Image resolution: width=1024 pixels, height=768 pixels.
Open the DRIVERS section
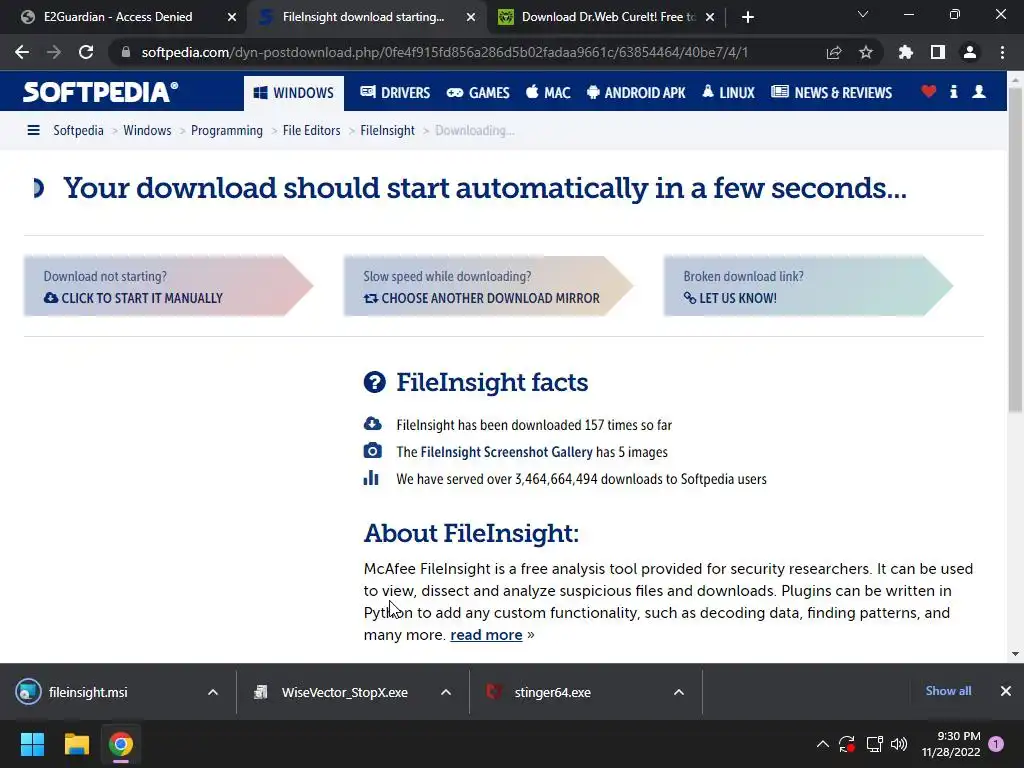pos(395,93)
